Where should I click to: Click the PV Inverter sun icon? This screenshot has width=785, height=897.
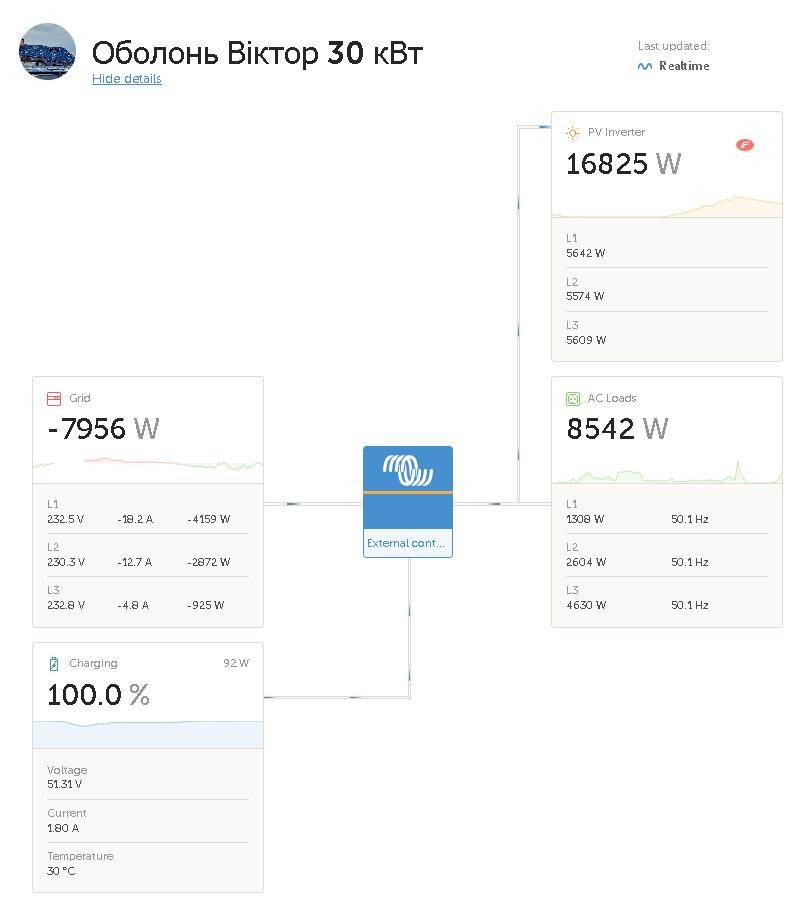coord(573,132)
